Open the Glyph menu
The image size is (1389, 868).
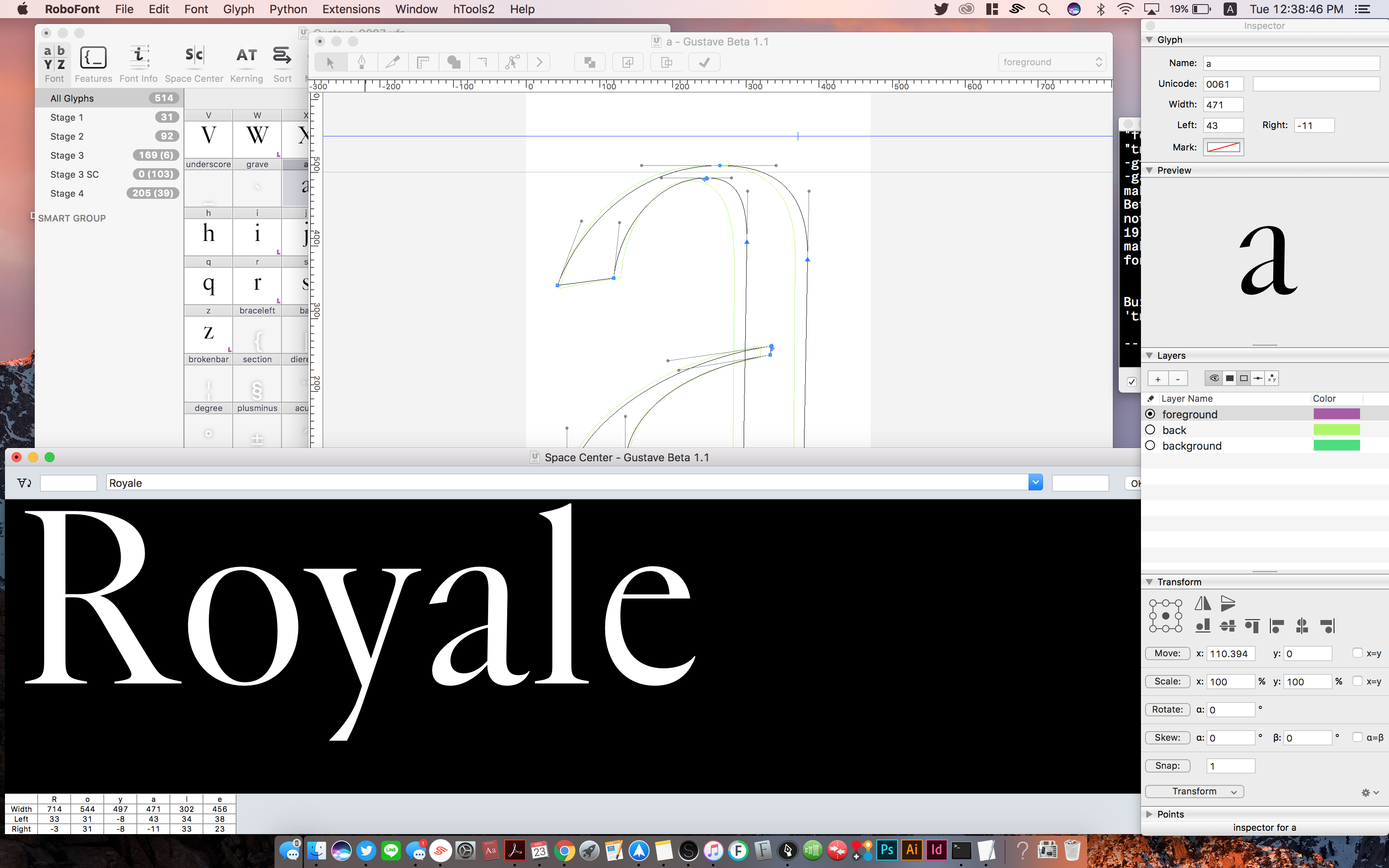[239, 9]
